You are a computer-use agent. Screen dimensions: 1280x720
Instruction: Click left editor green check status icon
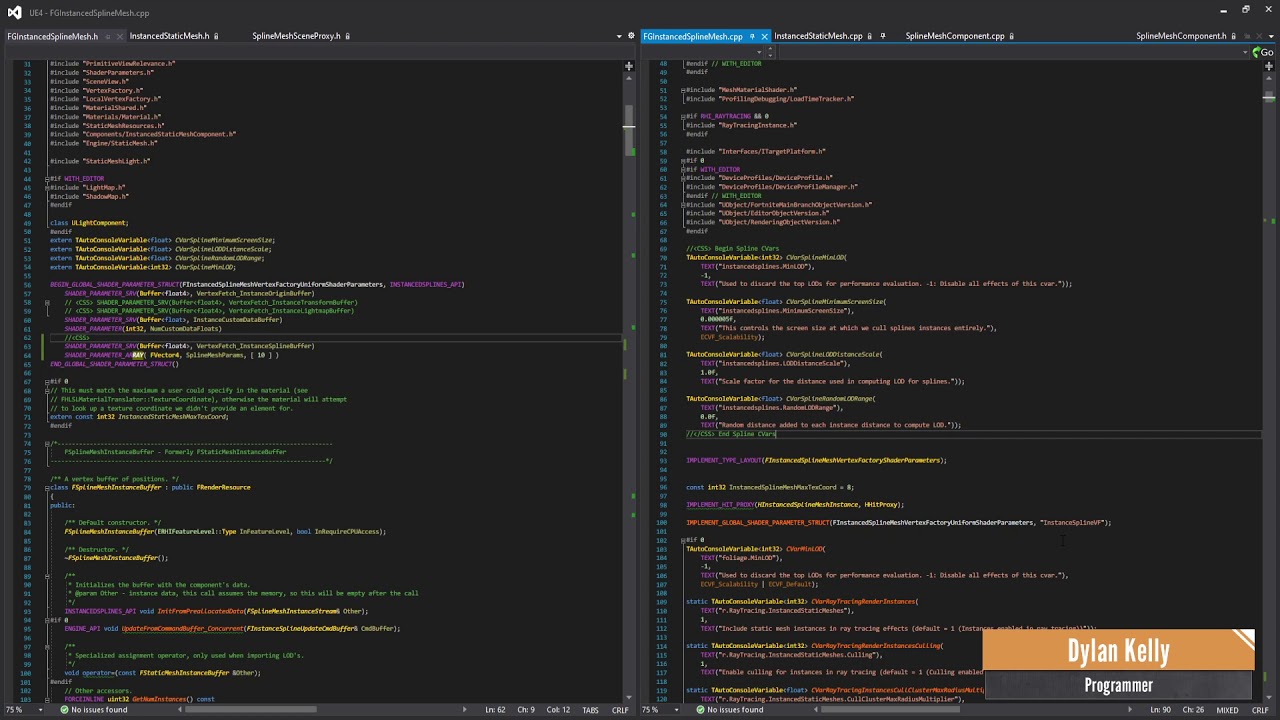point(64,710)
